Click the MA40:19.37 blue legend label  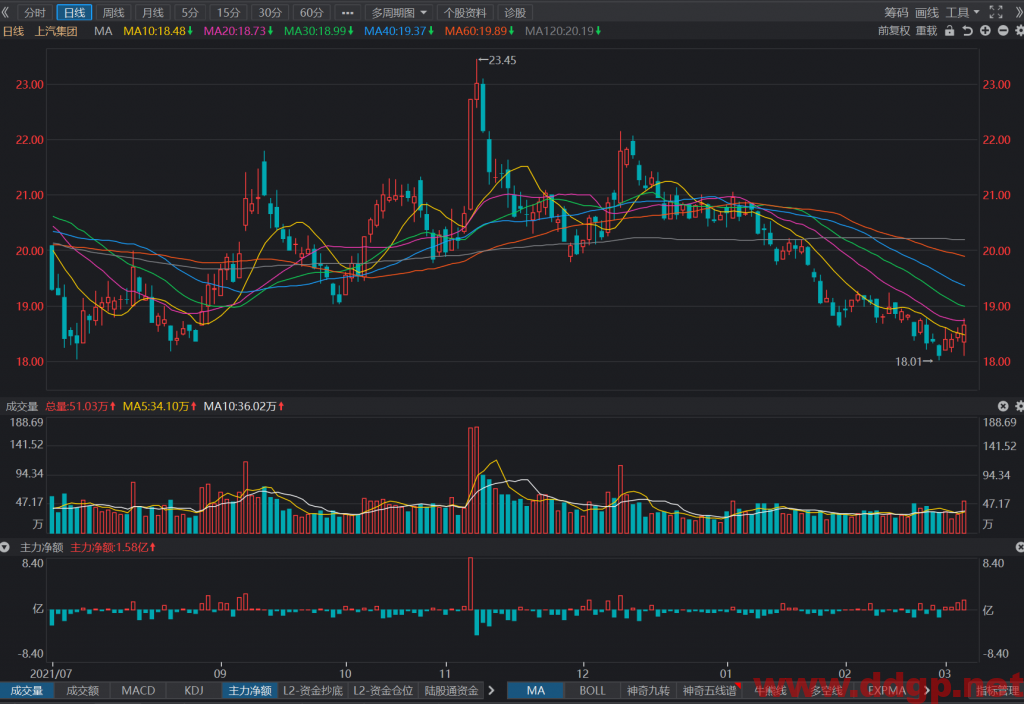[x=398, y=31]
